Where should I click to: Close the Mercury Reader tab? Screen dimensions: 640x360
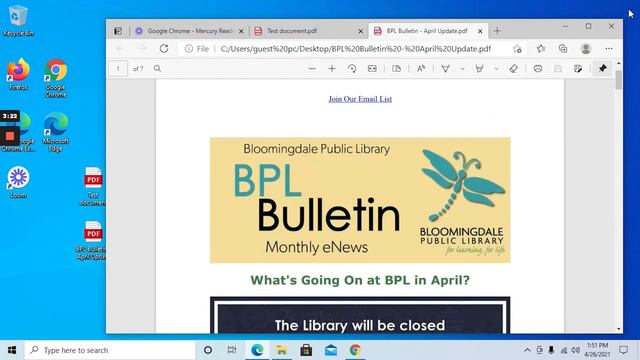pos(241,31)
